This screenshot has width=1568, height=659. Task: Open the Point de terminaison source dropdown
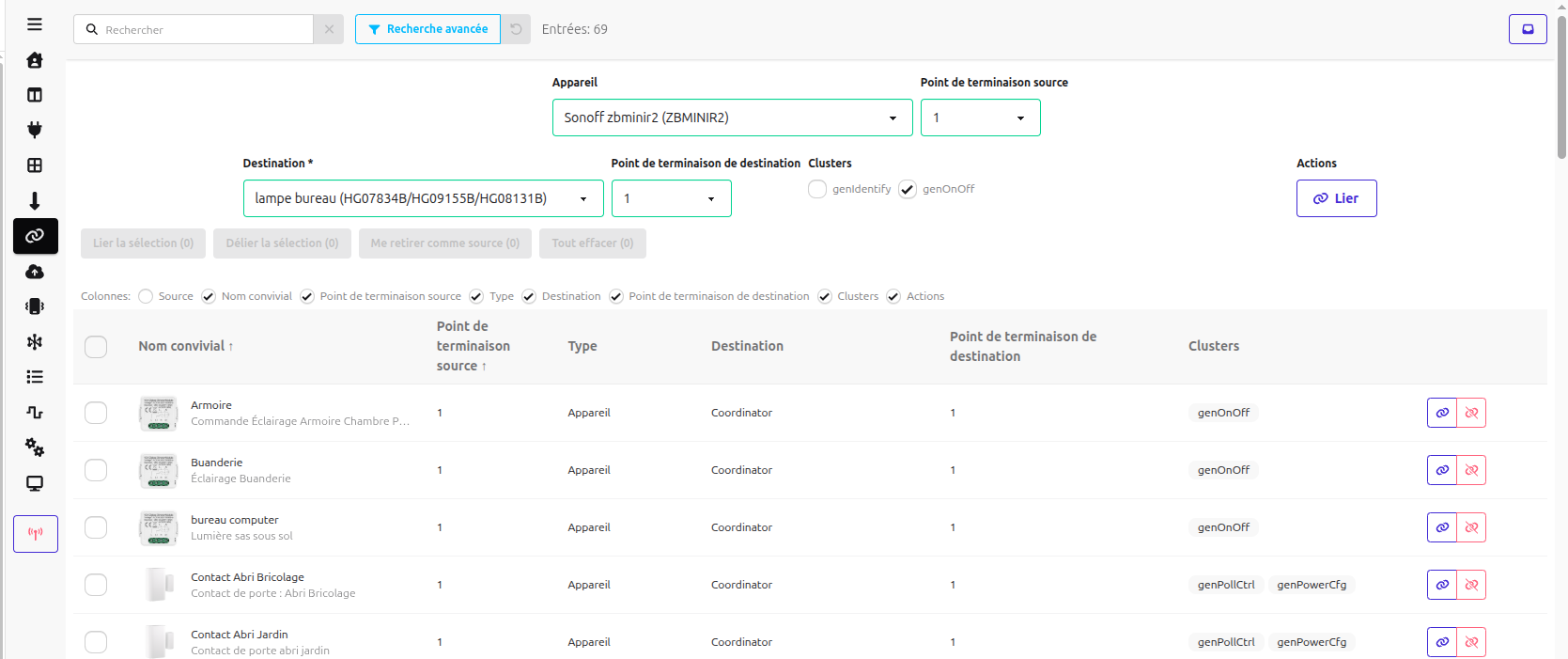click(x=980, y=118)
